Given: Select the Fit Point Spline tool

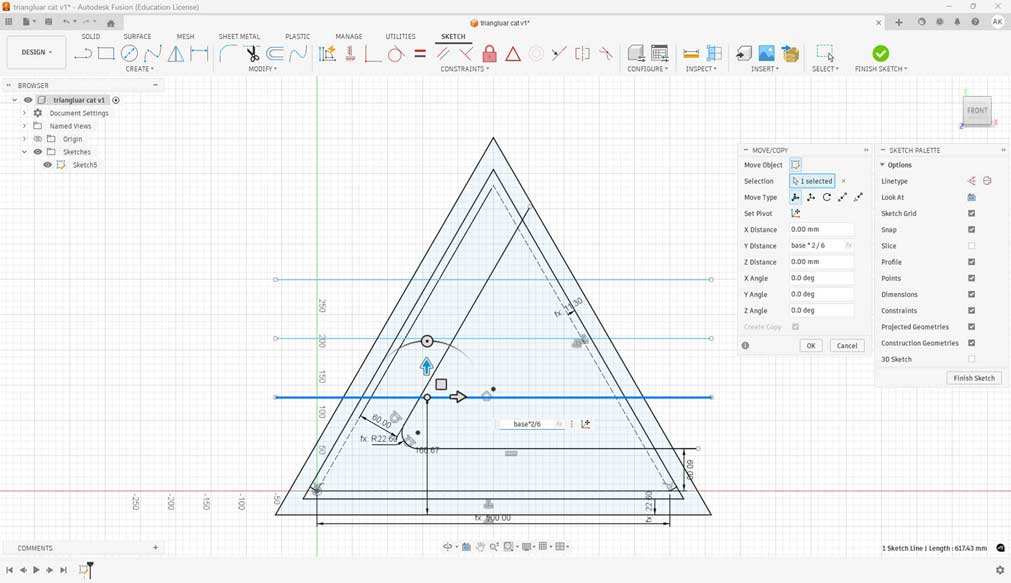Looking at the screenshot, I should (x=153, y=54).
